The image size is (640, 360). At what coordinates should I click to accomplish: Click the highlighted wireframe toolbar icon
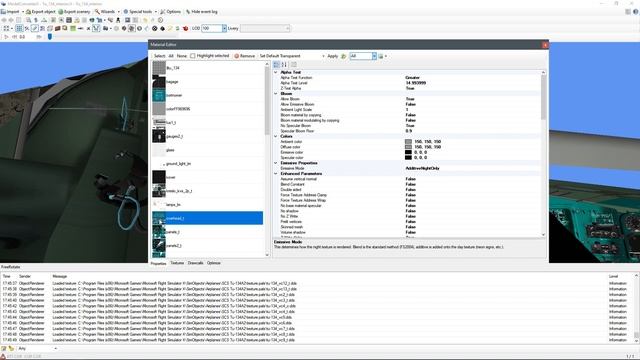(96, 29)
